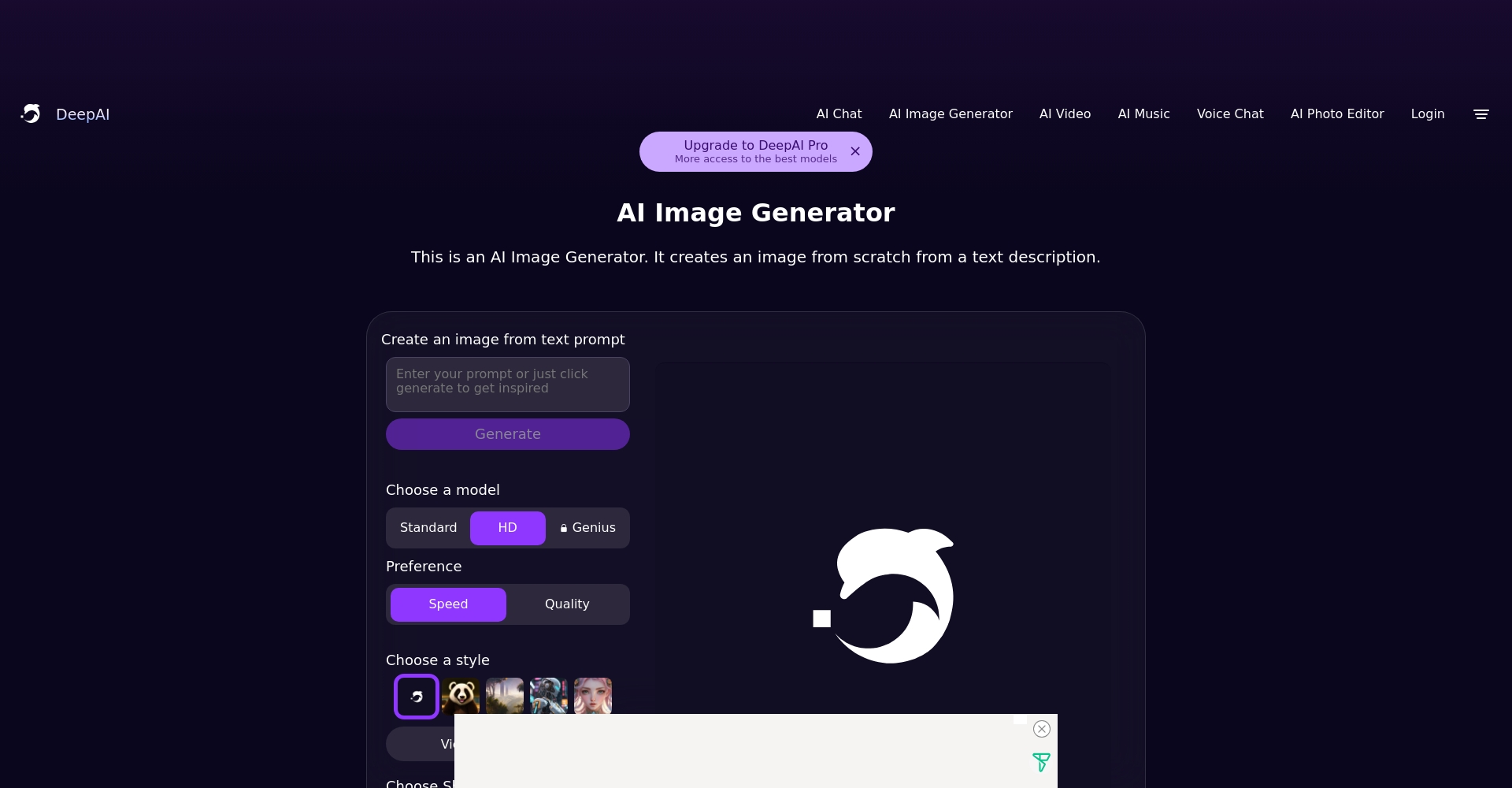Open the hamburger menu icon
This screenshot has height=788, width=1512.
[x=1480, y=114]
